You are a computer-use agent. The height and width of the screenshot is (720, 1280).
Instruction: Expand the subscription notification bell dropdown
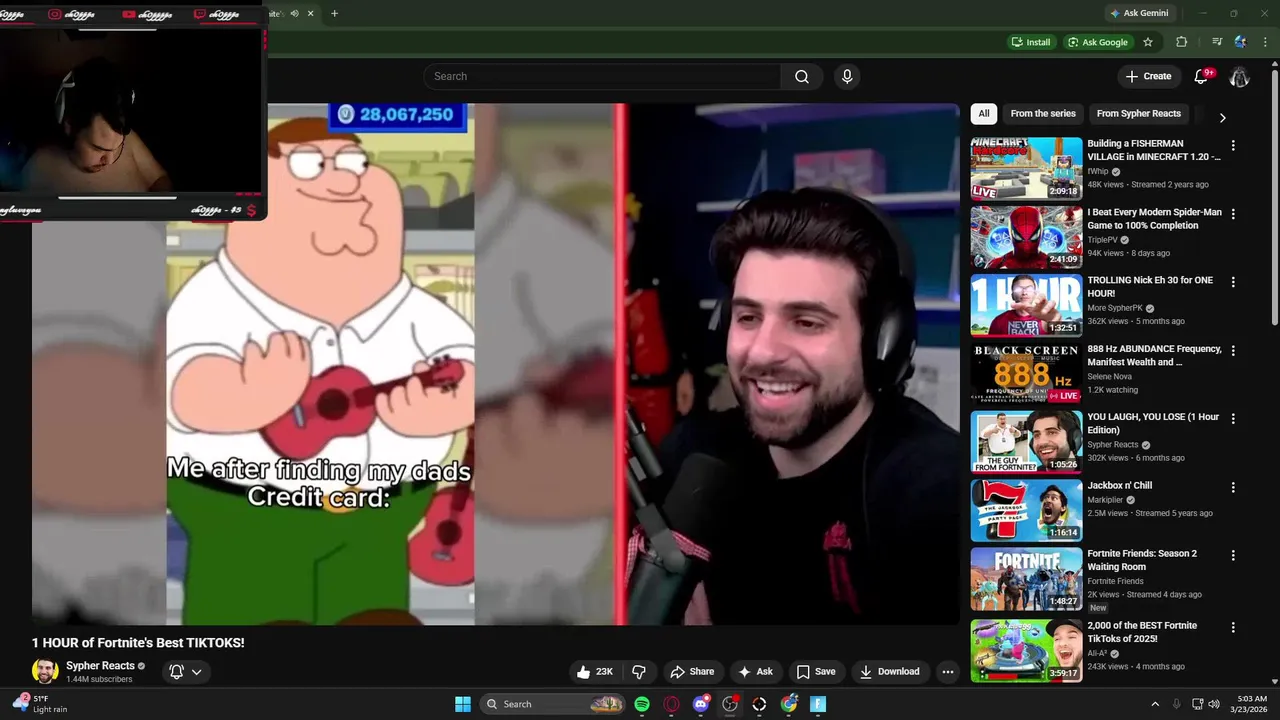click(x=186, y=672)
